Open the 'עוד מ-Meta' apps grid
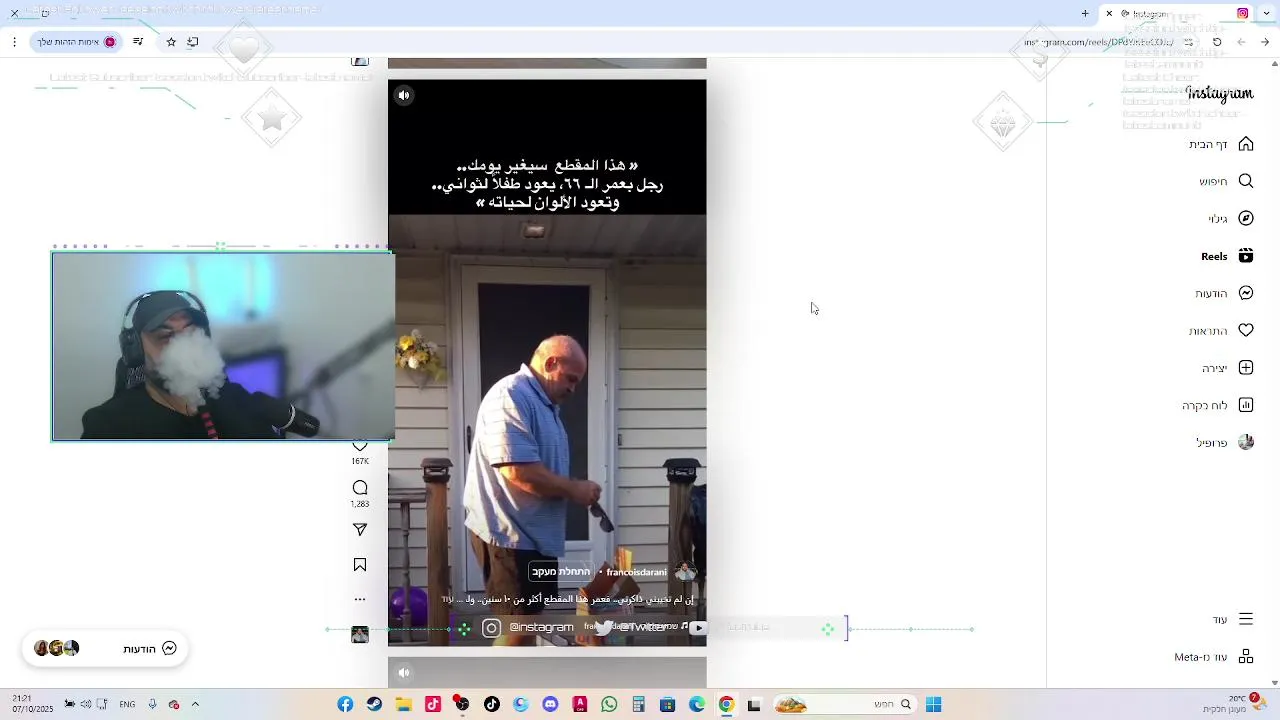 (1246, 656)
